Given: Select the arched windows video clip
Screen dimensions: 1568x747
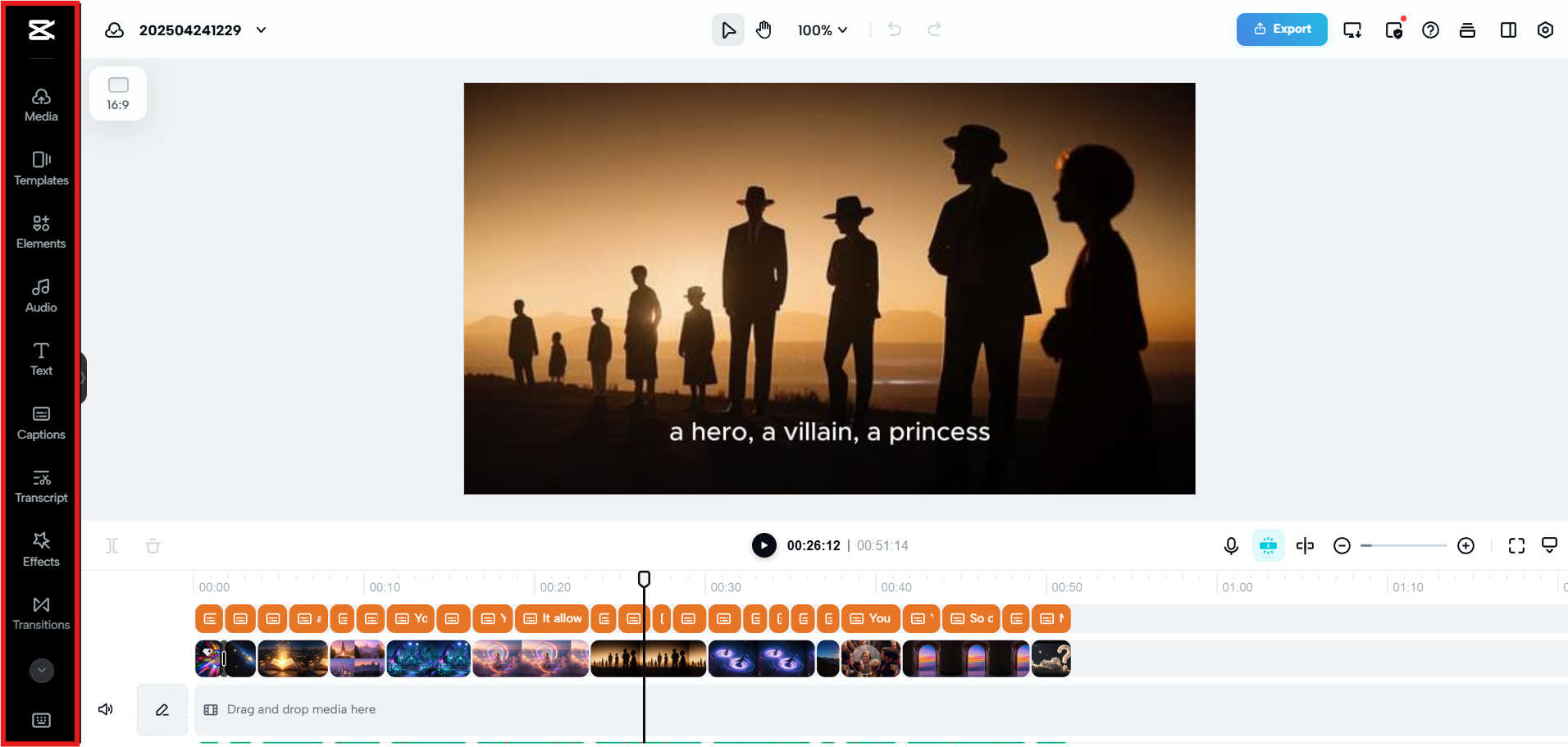Looking at the screenshot, I should click(x=965, y=658).
